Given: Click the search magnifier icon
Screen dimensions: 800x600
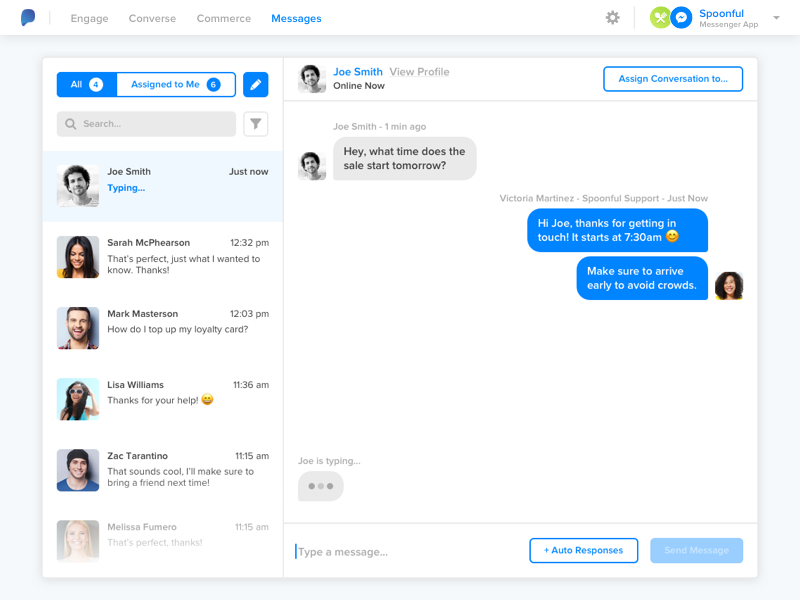Looking at the screenshot, I should click(x=71, y=124).
